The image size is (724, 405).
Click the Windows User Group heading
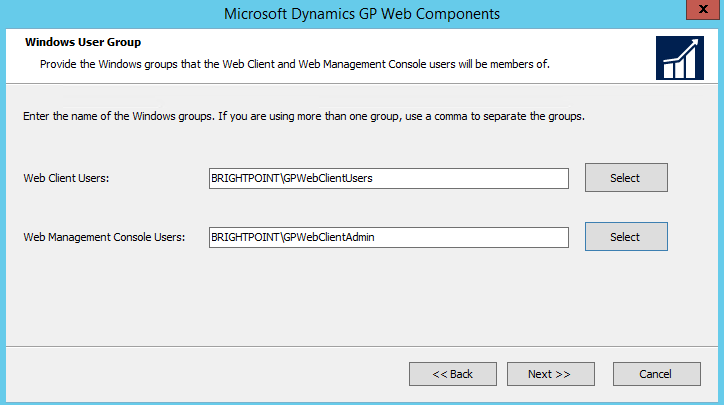[82, 43]
